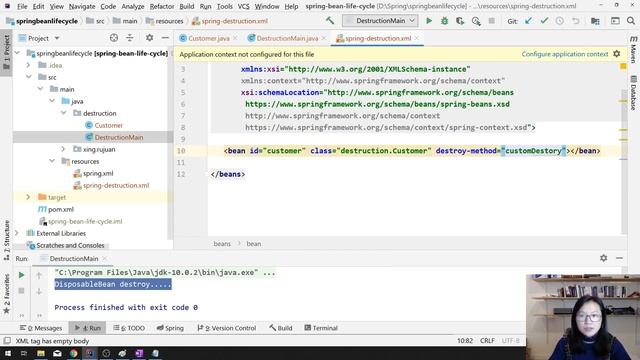Open the Search Everywhere magnifier icon
The width and height of the screenshot is (640, 360).
631,21
